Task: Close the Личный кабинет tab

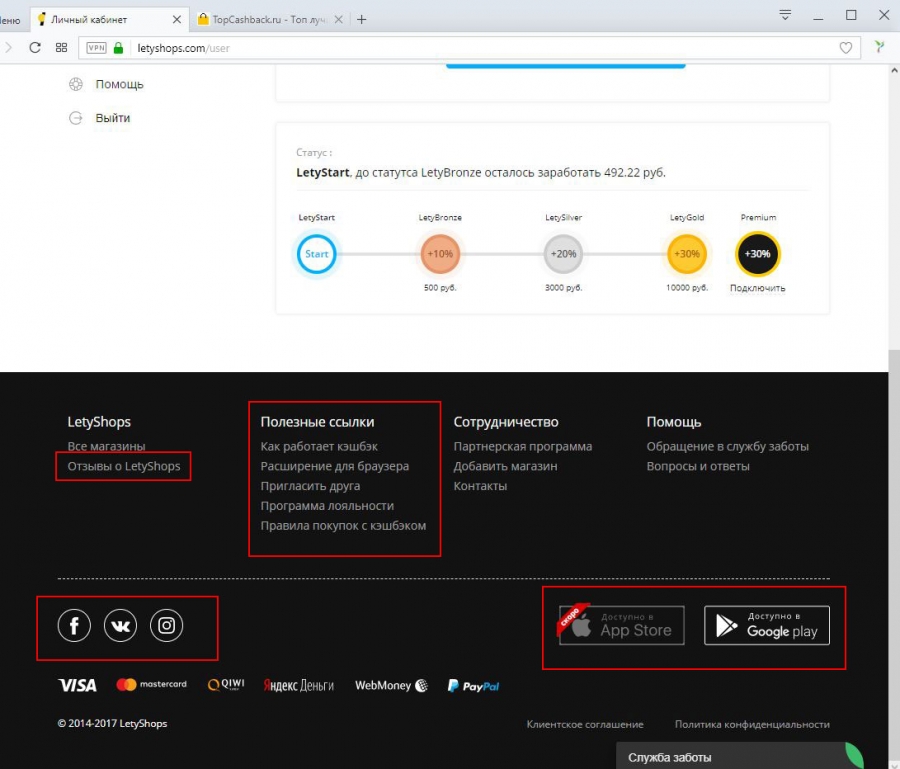Action: [x=177, y=20]
